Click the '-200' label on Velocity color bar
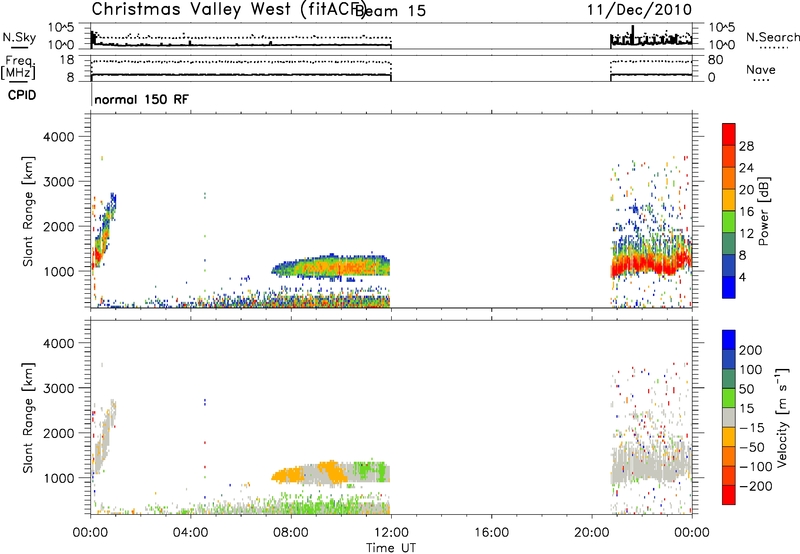The image size is (800, 554). [756, 486]
